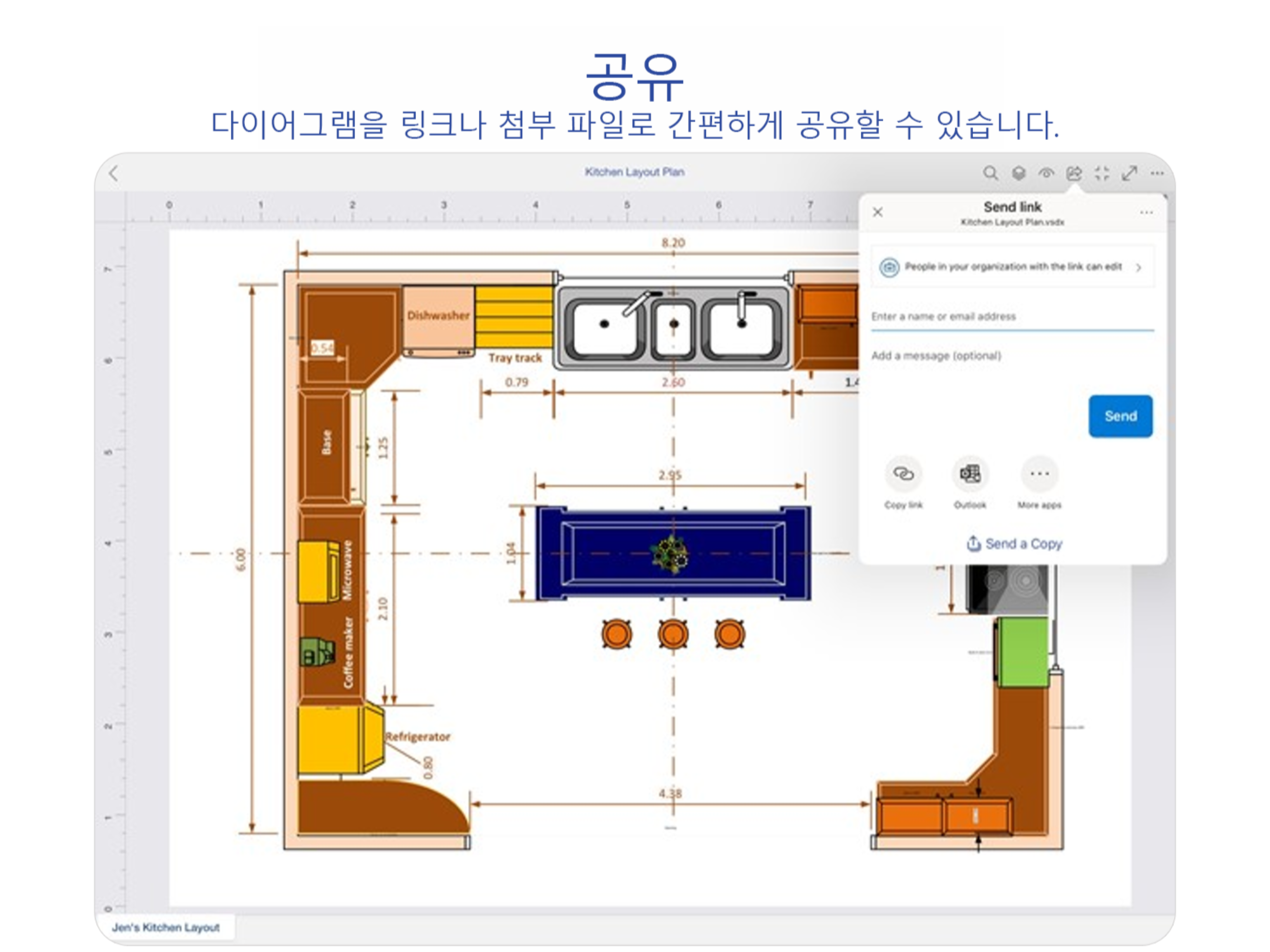Open the Shapes panel icon
Image resolution: width=1270 pixels, height=952 pixels.
pyautogui.click(x=1018, y=172)
